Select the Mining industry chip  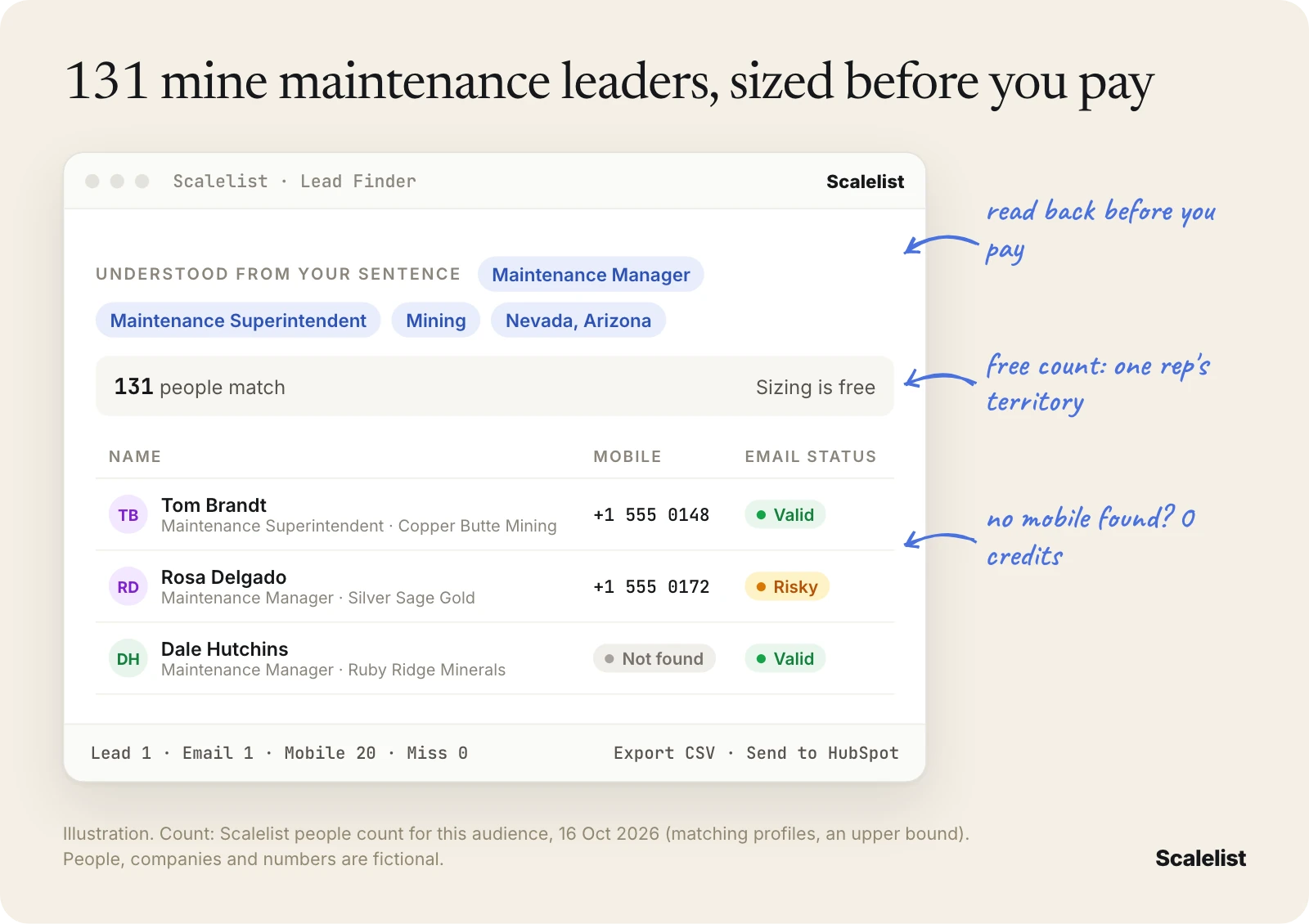coord(436,321)
